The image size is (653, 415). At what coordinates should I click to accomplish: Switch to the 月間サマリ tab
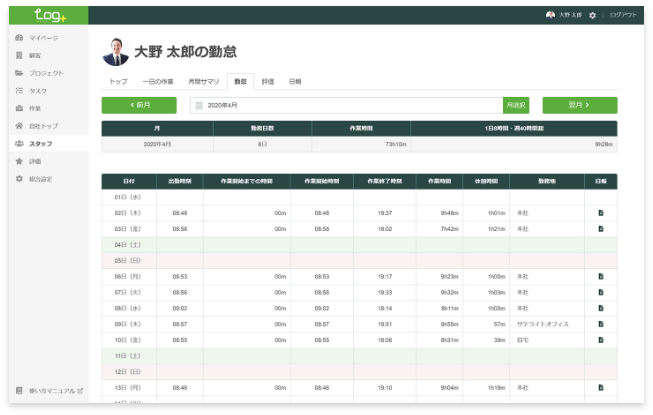[204, 81]
